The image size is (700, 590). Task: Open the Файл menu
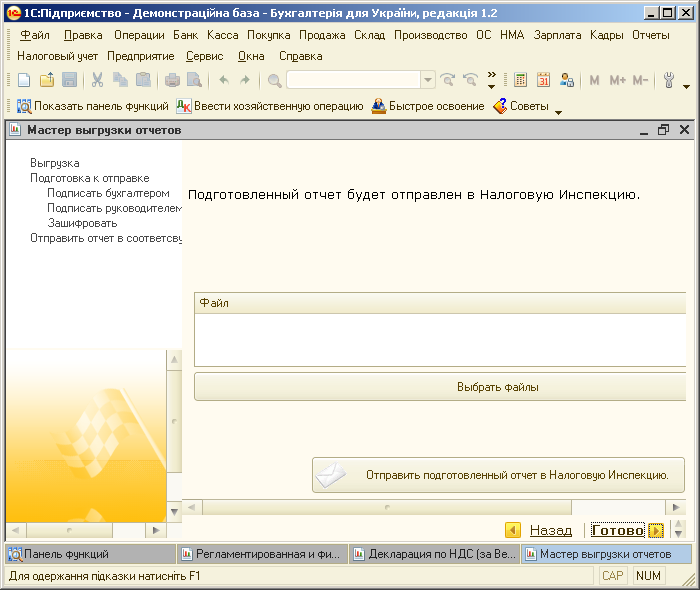pyautogui.click(x=35, y=35)
